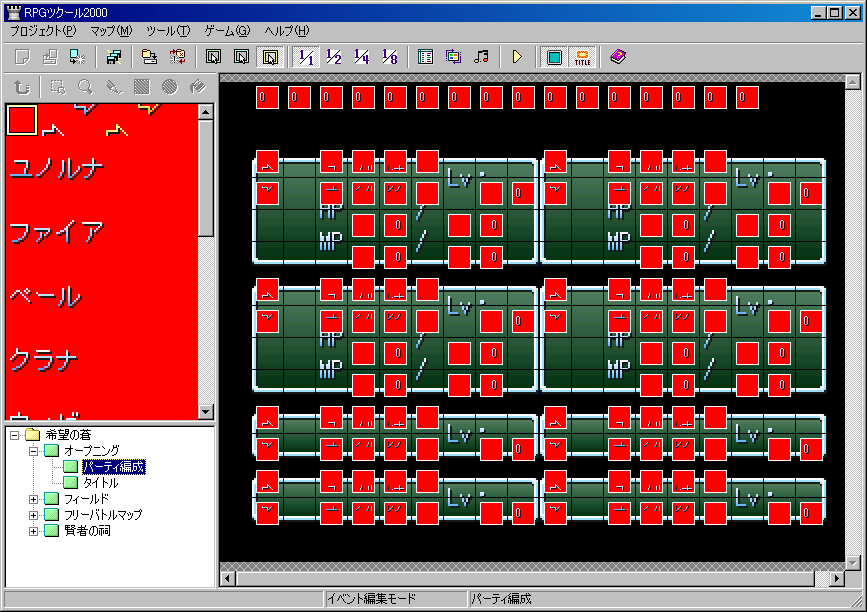
Task: Set map zoom to 1/1 scale
Action: click(x=306, y=57)
